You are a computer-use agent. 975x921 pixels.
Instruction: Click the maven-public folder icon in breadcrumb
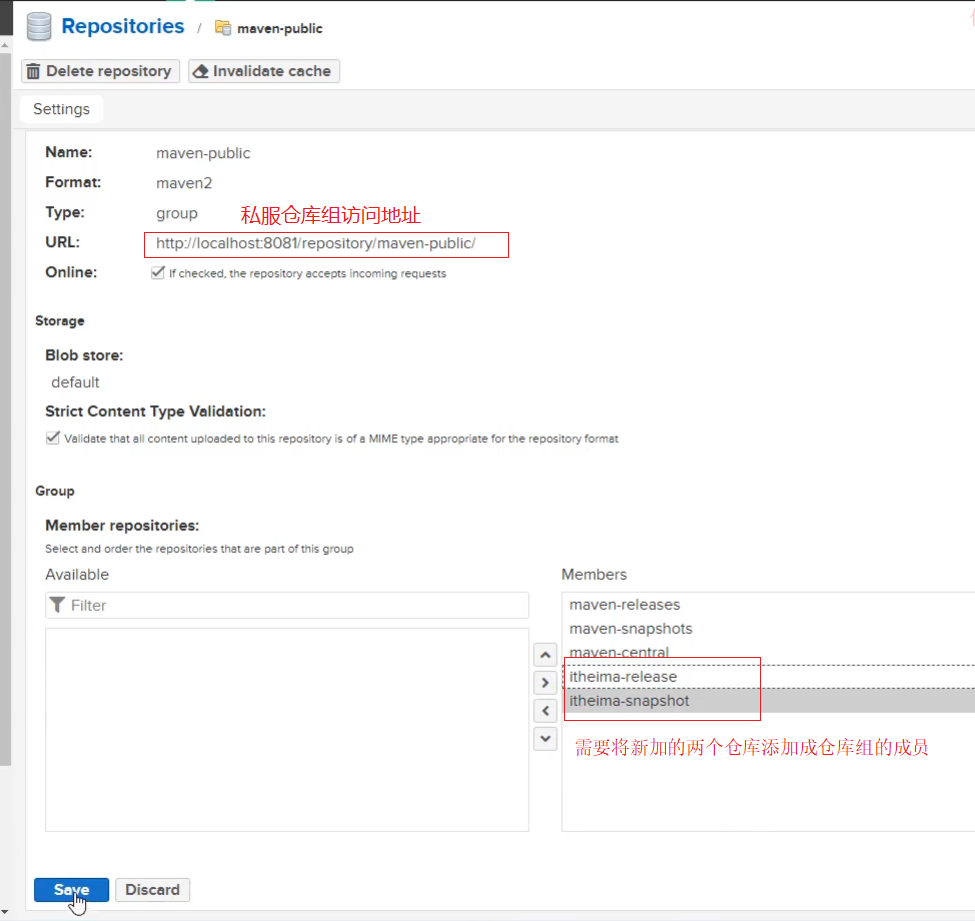tap(223, 28)
